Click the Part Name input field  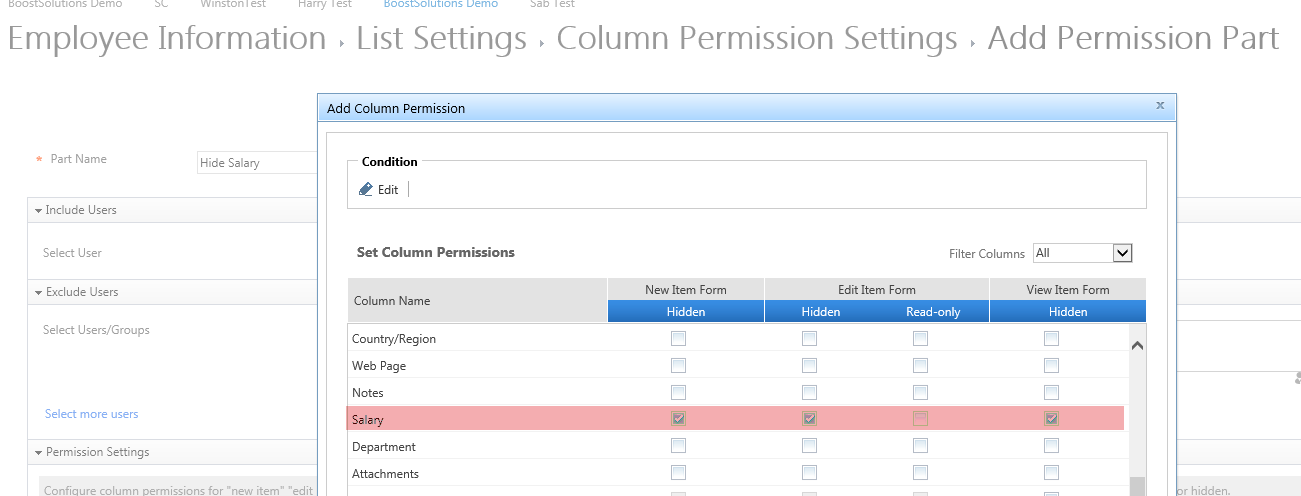[257, 163]
